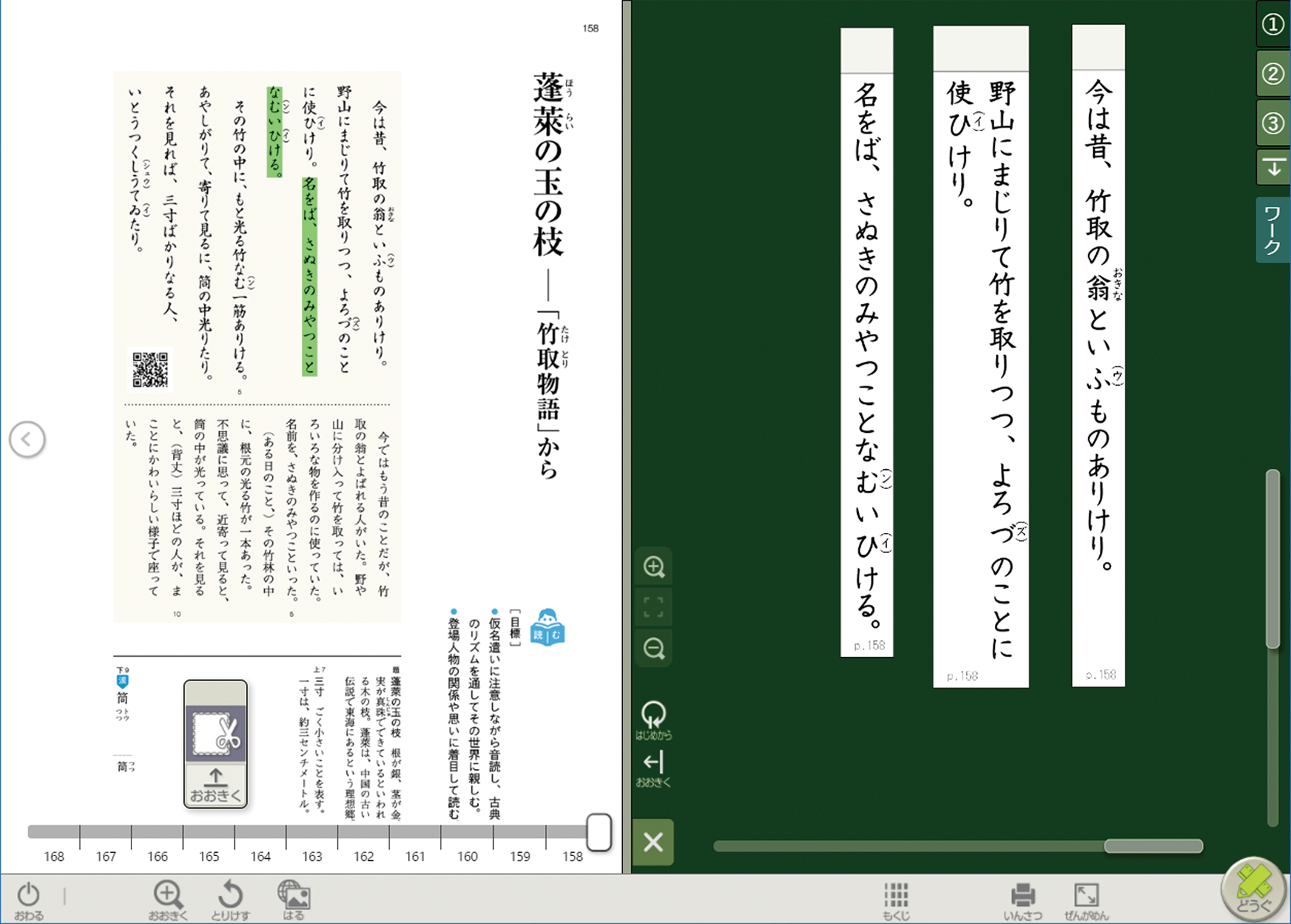Image resolution: width=1291 pixels, height=924 pixels.
Task: Click the はる paste image icon
Action: click(294, 900)
